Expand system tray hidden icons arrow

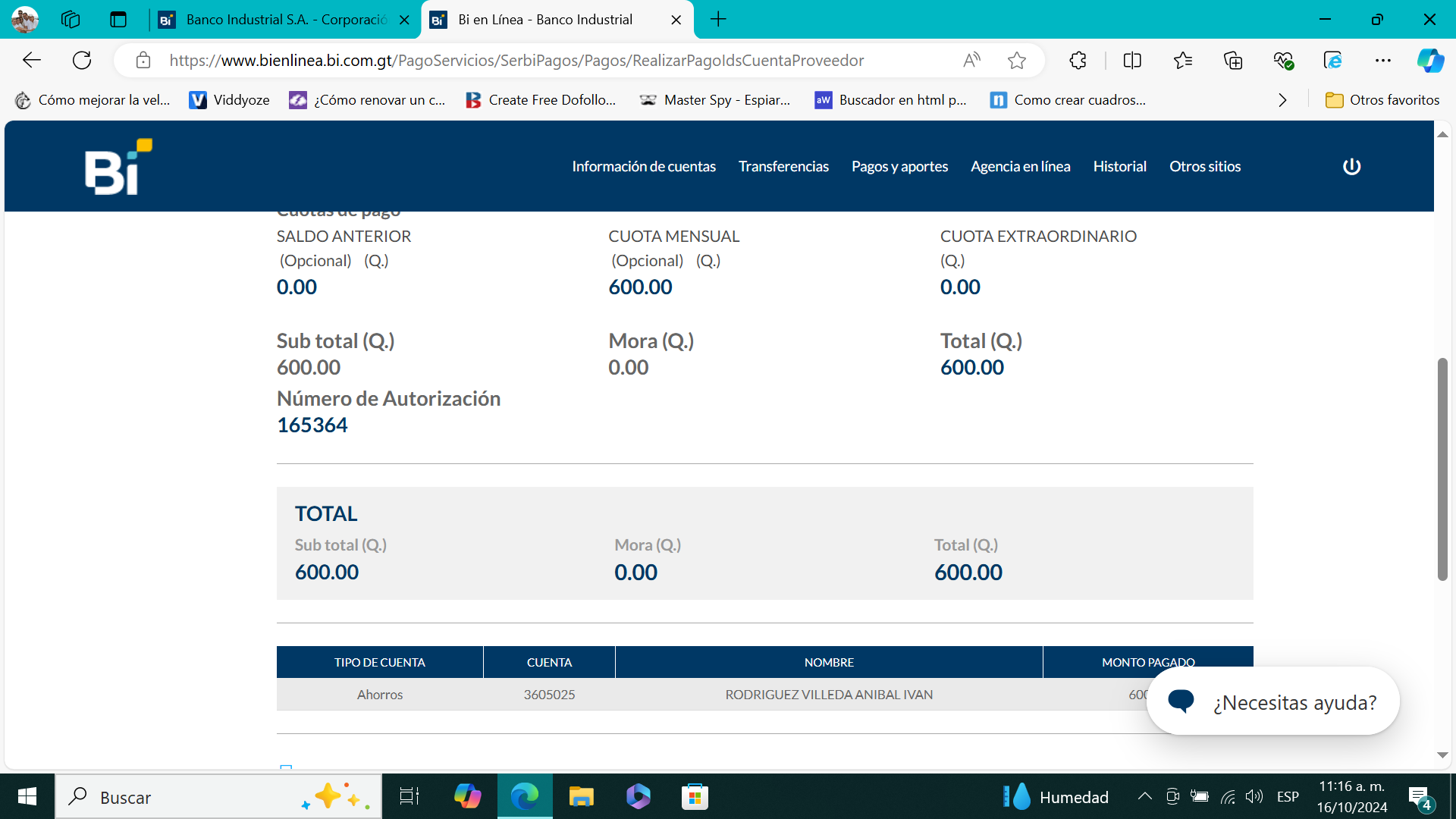point(1144,796)
